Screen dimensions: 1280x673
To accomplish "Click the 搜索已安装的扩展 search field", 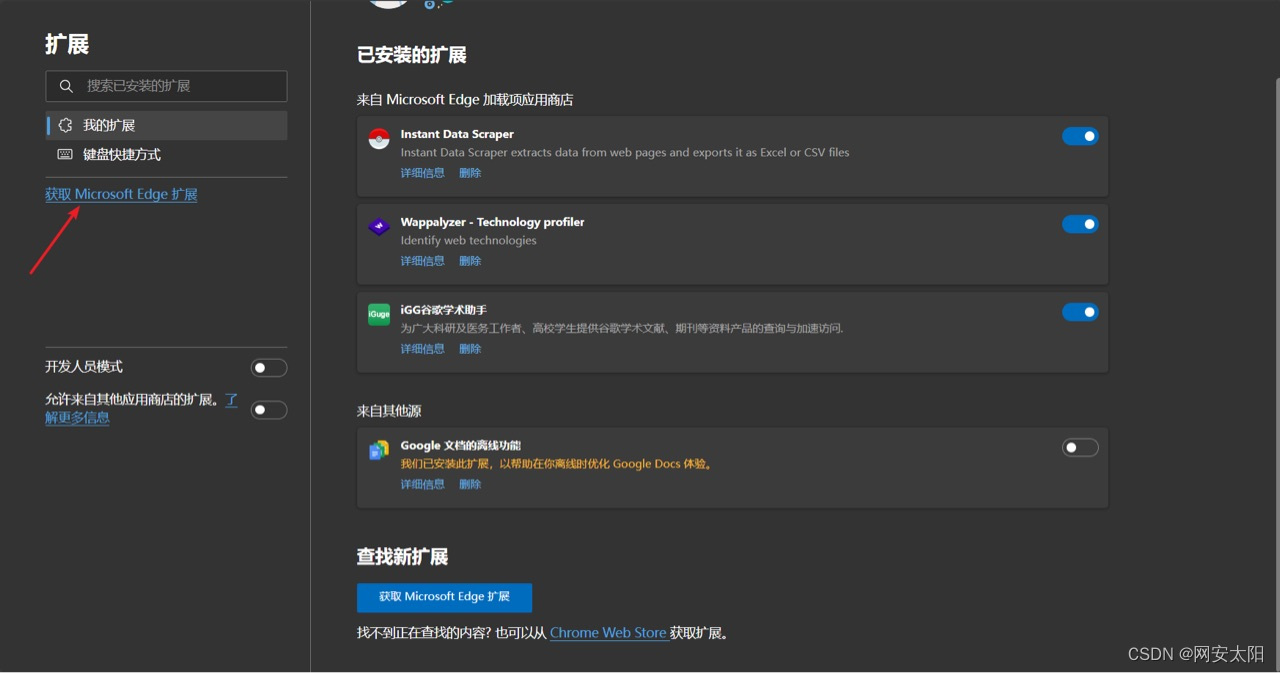I will coord(166,86).
